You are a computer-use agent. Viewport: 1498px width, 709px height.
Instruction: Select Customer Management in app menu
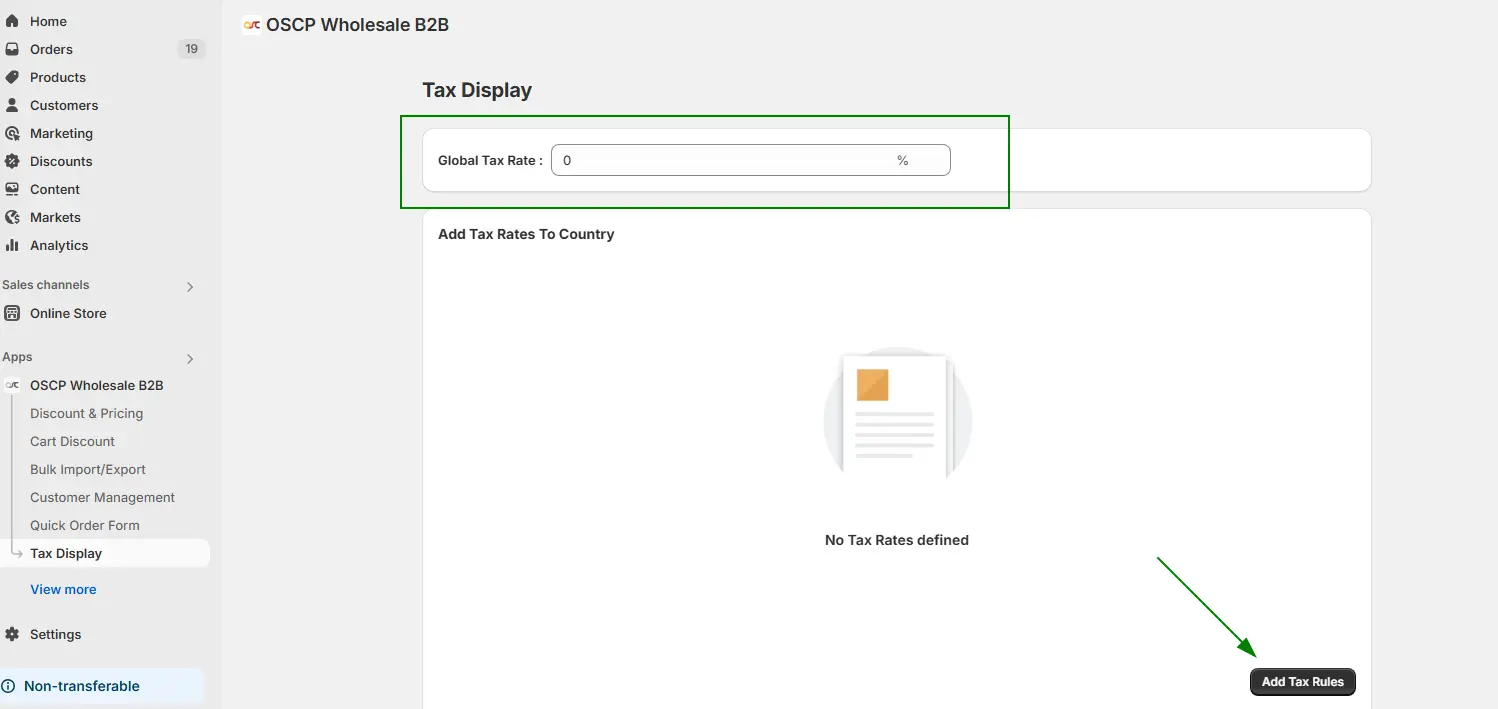(102, 497)
